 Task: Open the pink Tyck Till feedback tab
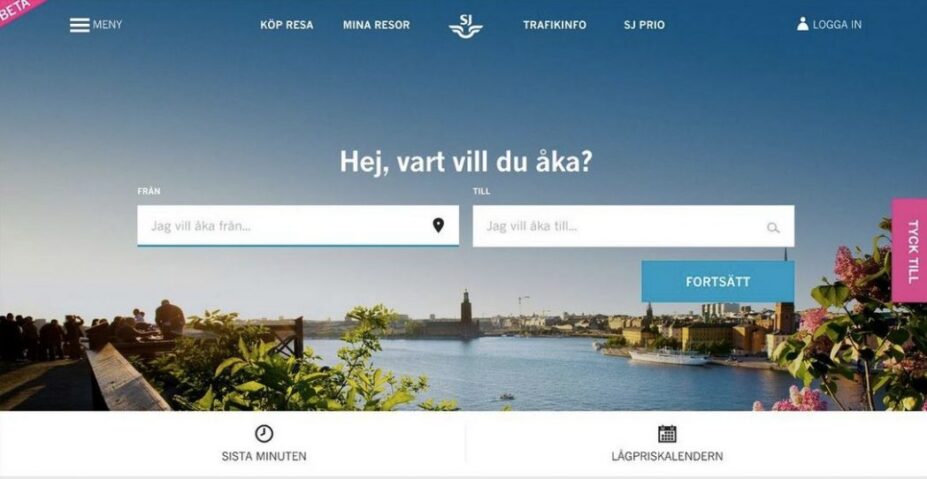coord(910,250)
